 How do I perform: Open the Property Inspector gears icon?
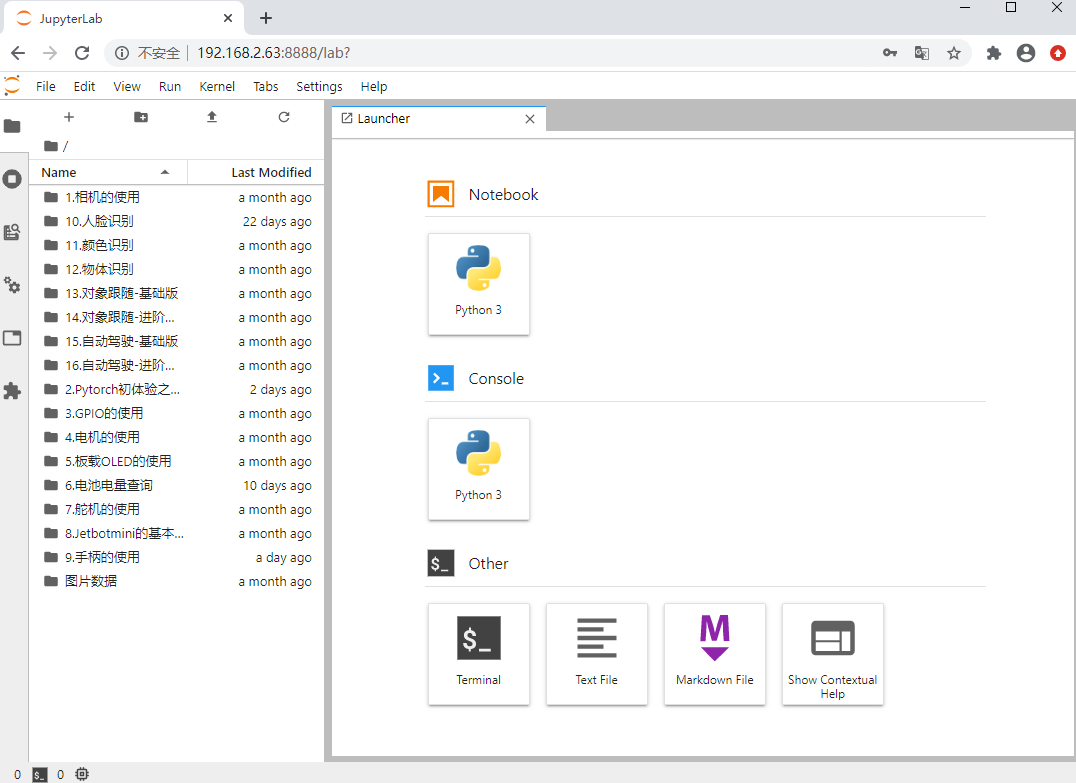[x=12, y=285]
